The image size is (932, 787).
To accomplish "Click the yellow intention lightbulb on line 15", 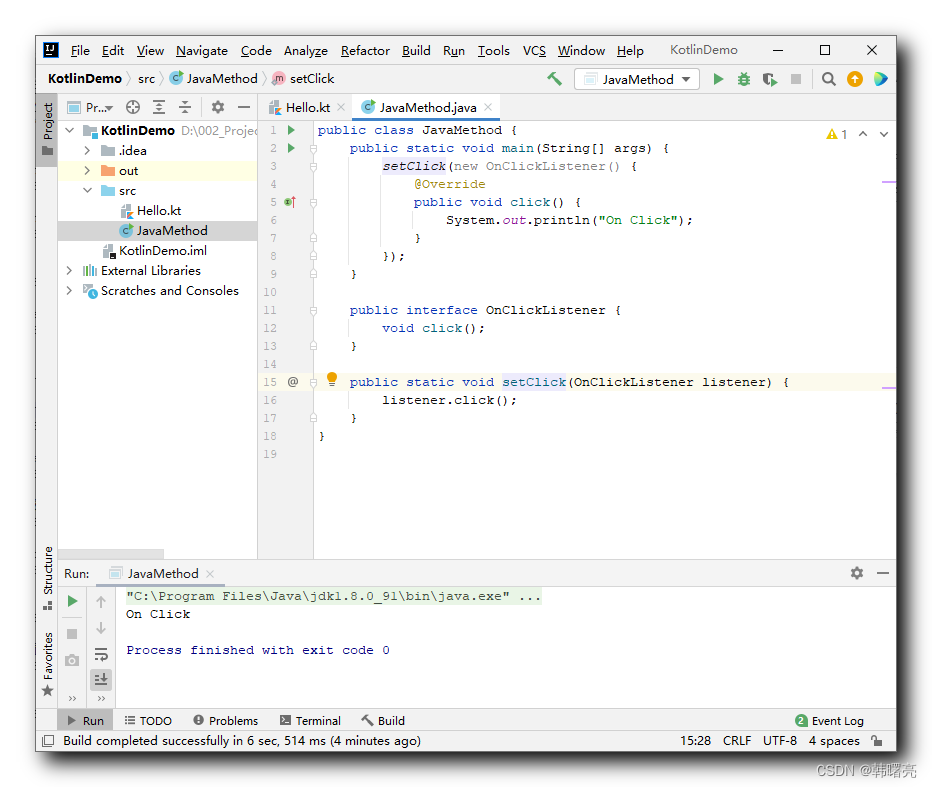I will (x=332, y=379).
